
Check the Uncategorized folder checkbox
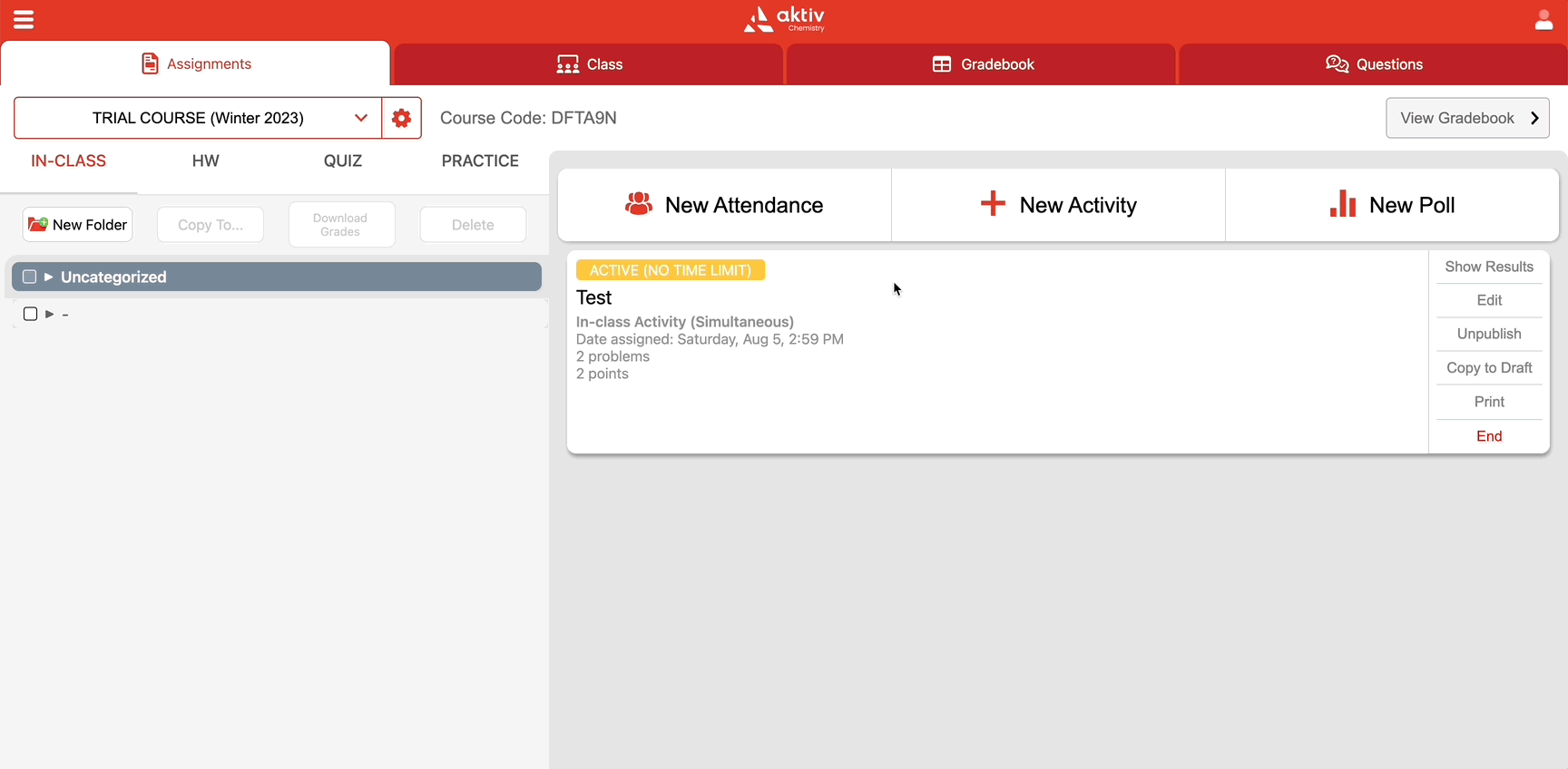(x=29, y=277)
